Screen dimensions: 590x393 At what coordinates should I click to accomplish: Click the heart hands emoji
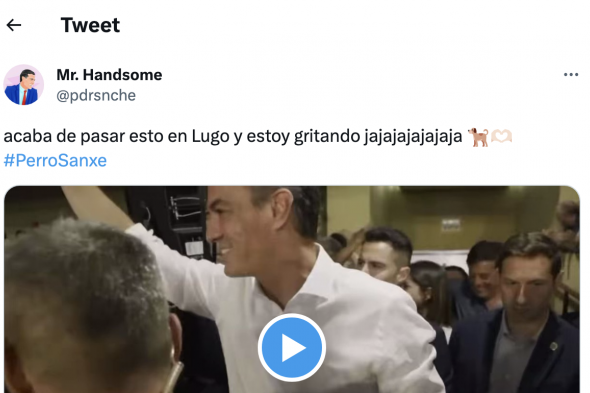point(502,136)
